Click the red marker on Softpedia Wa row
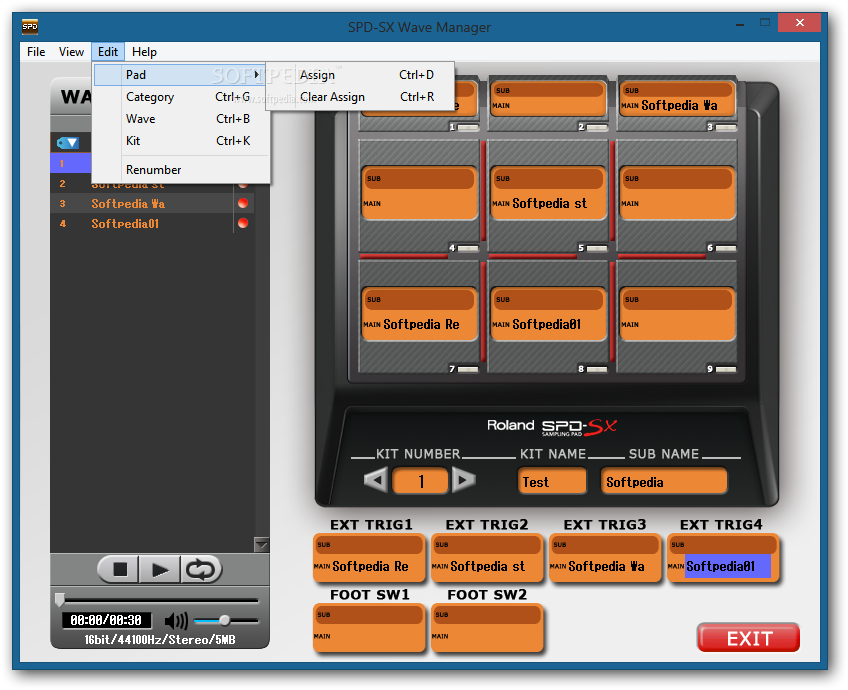The width and height of the screenshot is (848, 690). [x=243, y=203]
